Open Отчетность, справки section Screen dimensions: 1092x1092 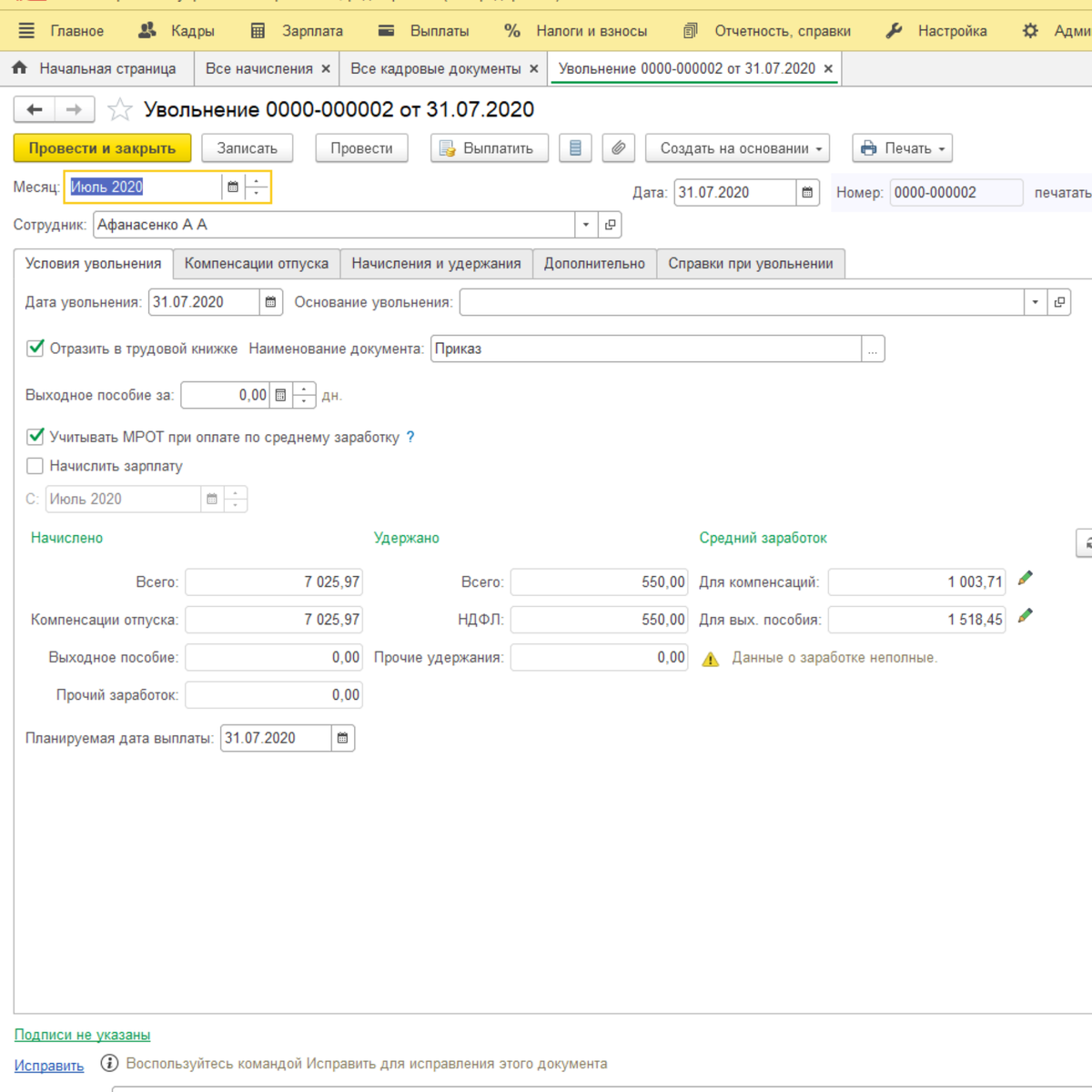pos(767,31)
